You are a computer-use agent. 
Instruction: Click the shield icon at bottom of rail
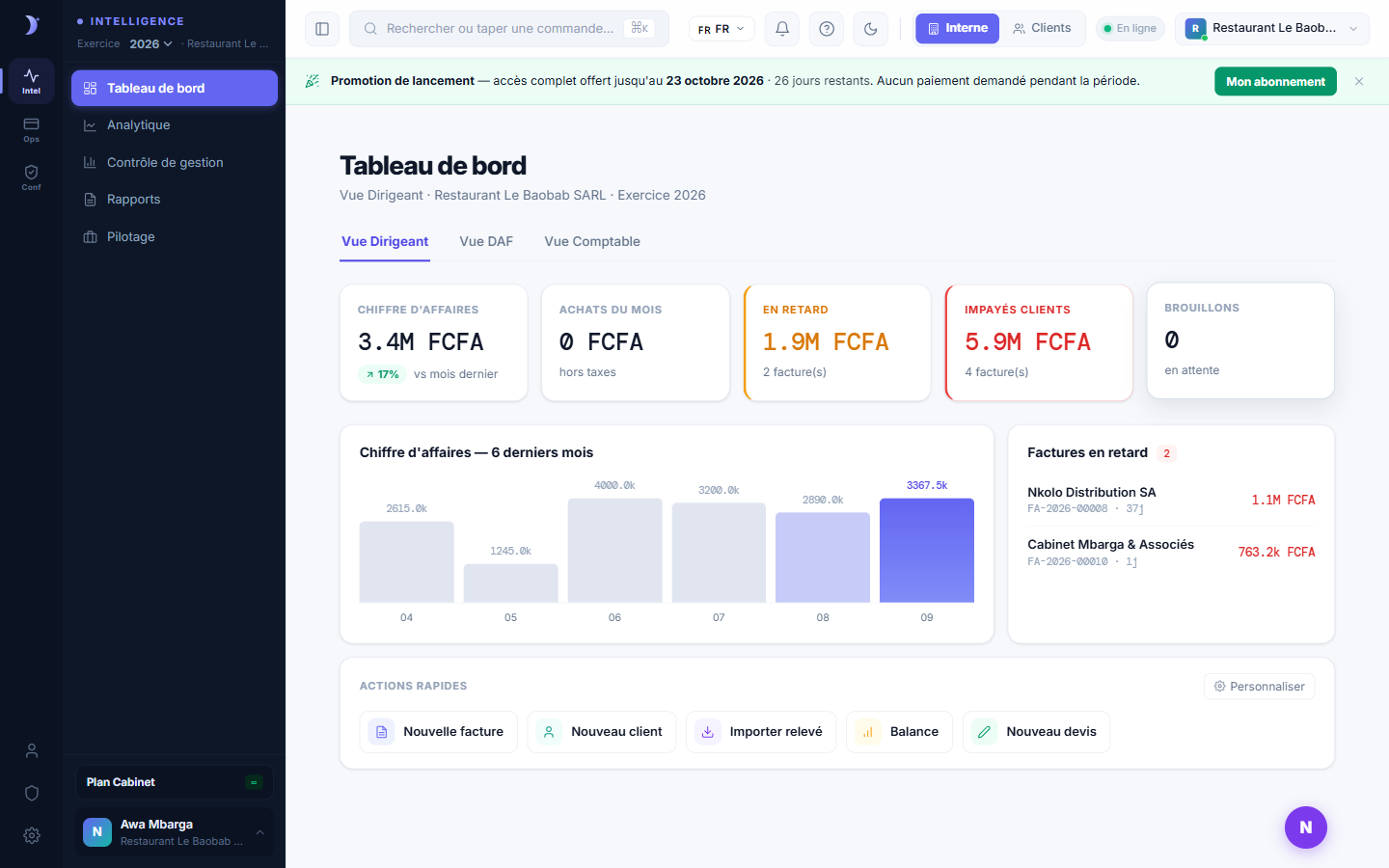point(32,793)
